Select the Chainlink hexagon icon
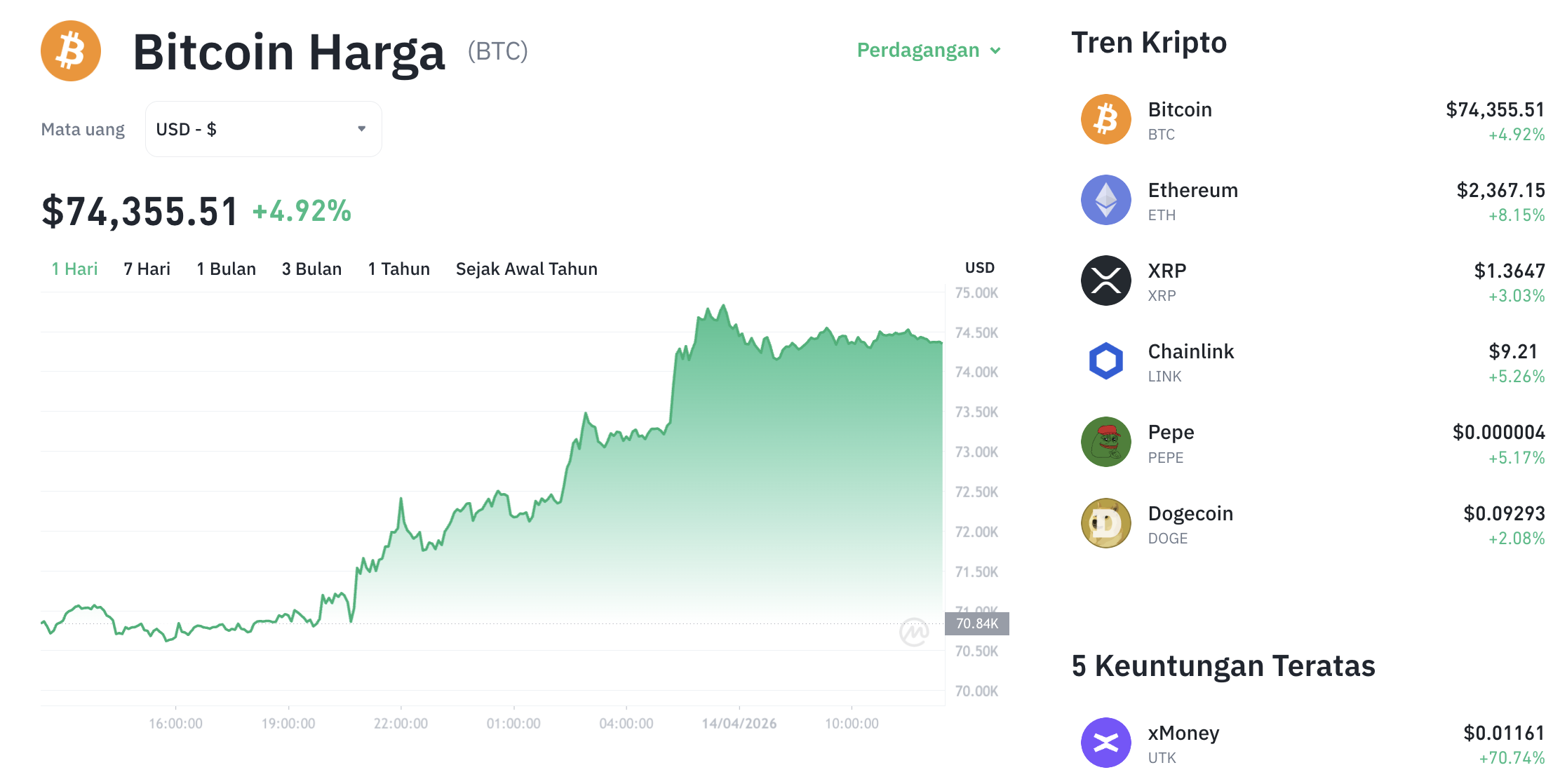Viewport: 1560px width, 784px height. tap(1105, 360)
